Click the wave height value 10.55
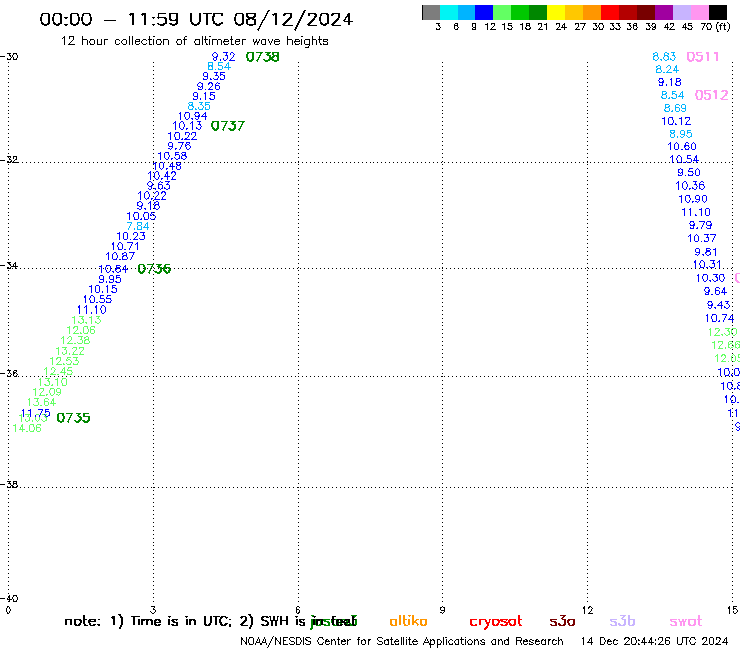 (x=98, y=300)
